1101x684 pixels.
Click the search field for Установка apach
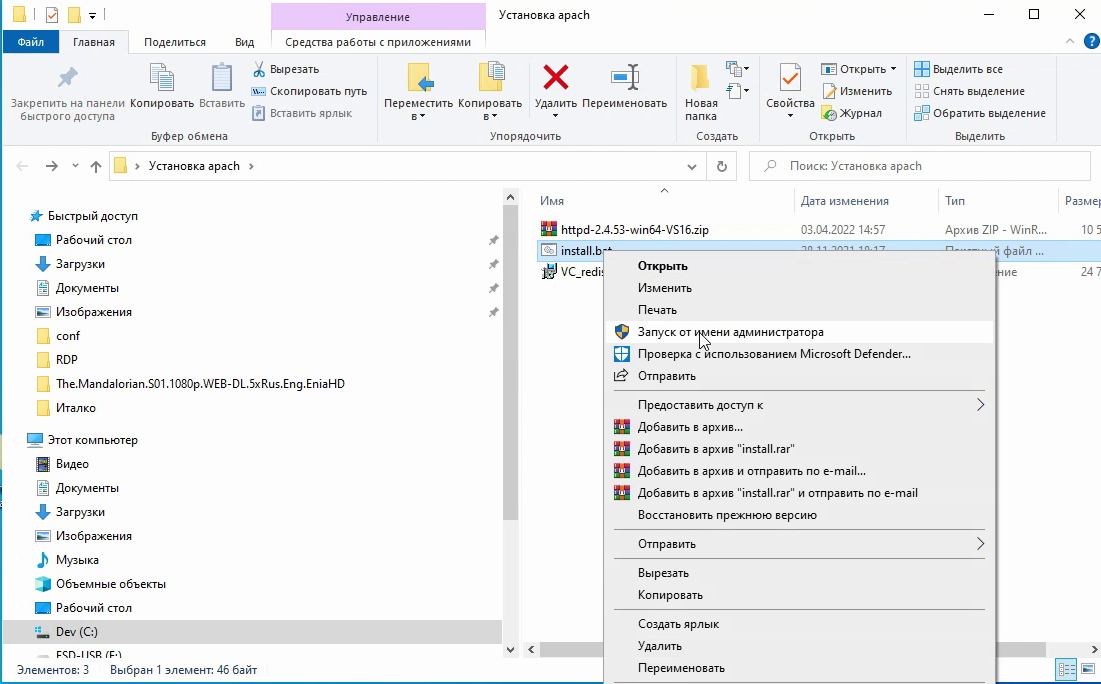click(x=920, y=166)
